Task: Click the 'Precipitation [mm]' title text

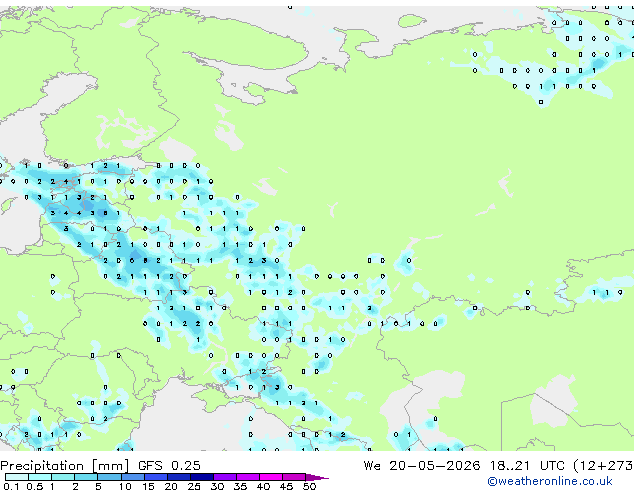Action: (65, 466)
